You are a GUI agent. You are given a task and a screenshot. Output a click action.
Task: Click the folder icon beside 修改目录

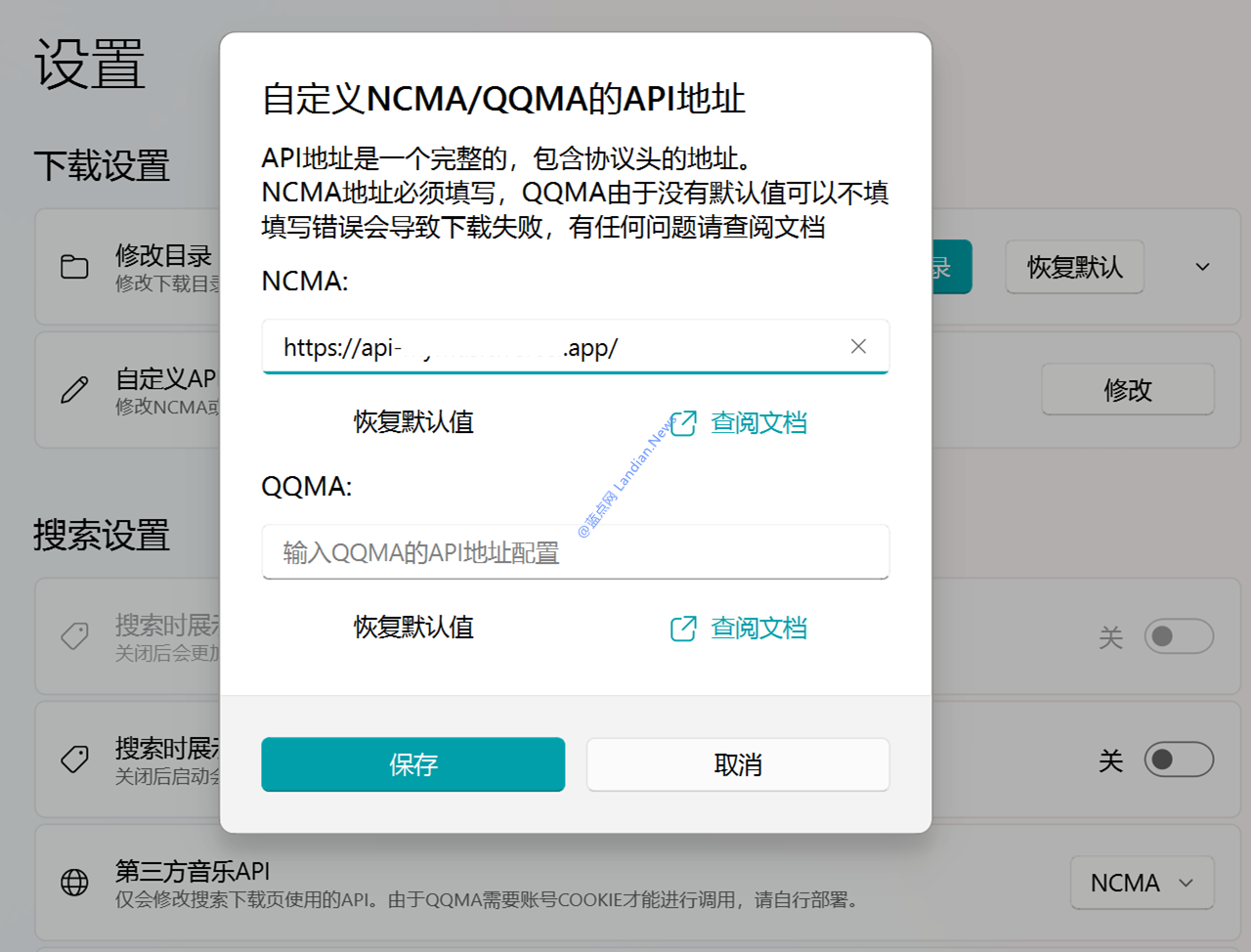(74, 267)
